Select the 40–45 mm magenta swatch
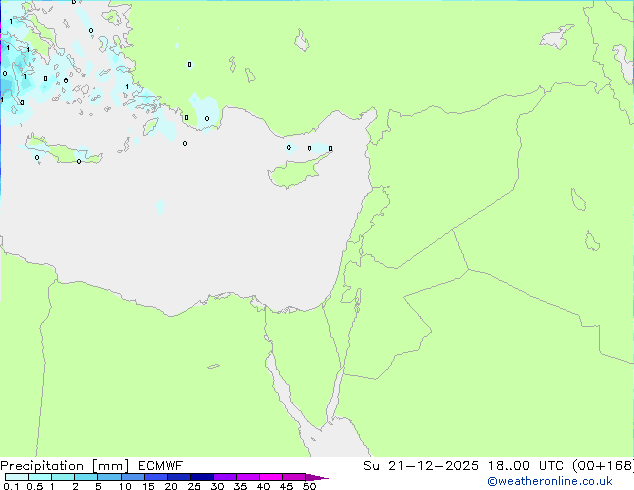Image resolution: width=634 pixels, height=490 pixels. 271,477
